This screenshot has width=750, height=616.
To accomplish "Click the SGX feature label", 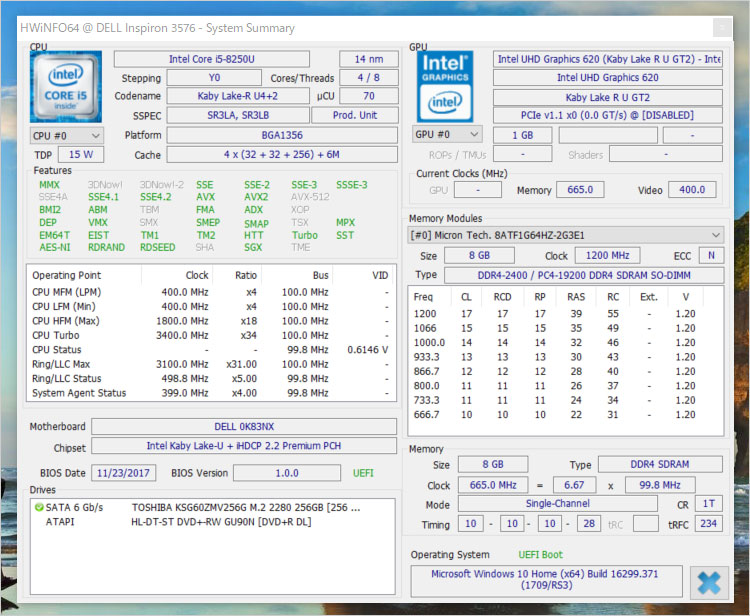I will tap(253, 247).
